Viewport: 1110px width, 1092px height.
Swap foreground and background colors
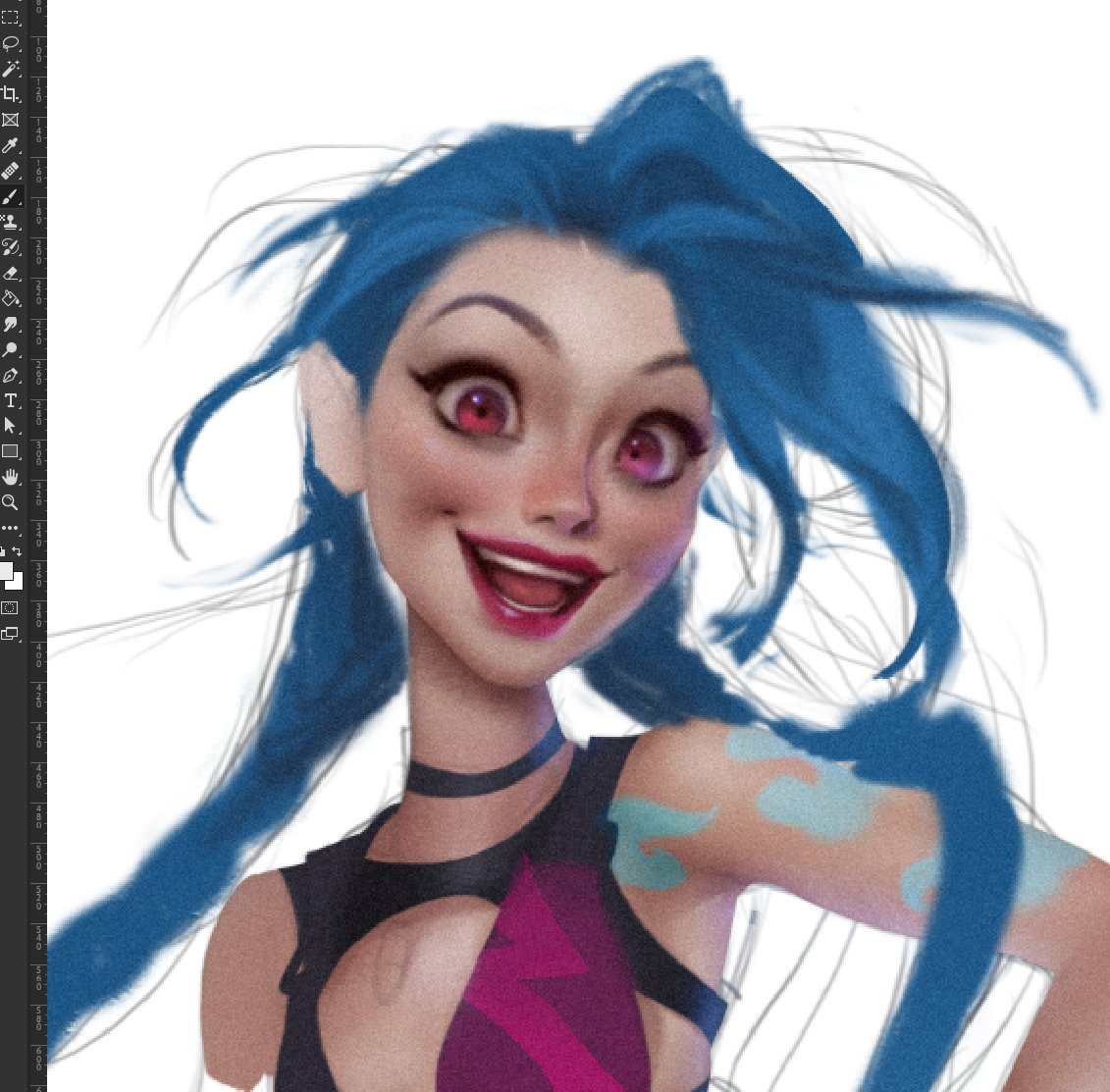[17, 551]
